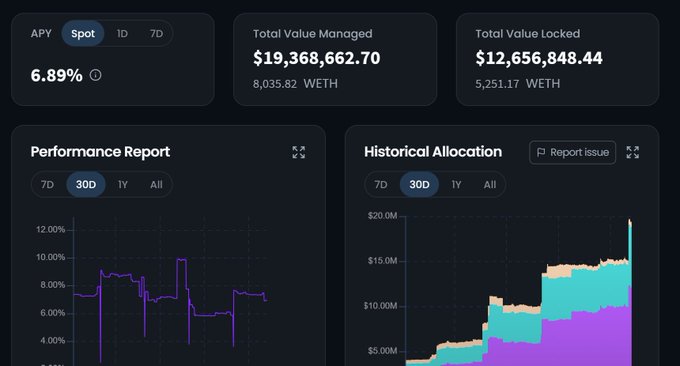
Task: Select 1Y range in Performance Report
Action: click(x=123, y=184)
